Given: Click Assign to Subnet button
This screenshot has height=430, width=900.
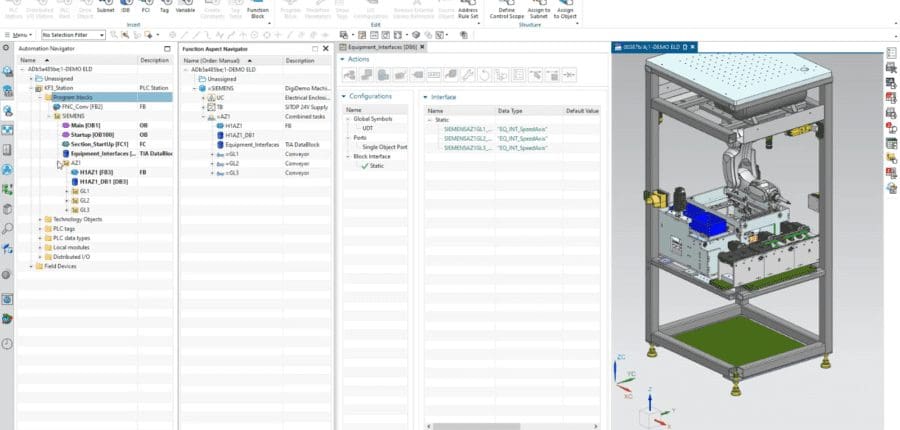Looking at the screenshot, I should 539,9.
